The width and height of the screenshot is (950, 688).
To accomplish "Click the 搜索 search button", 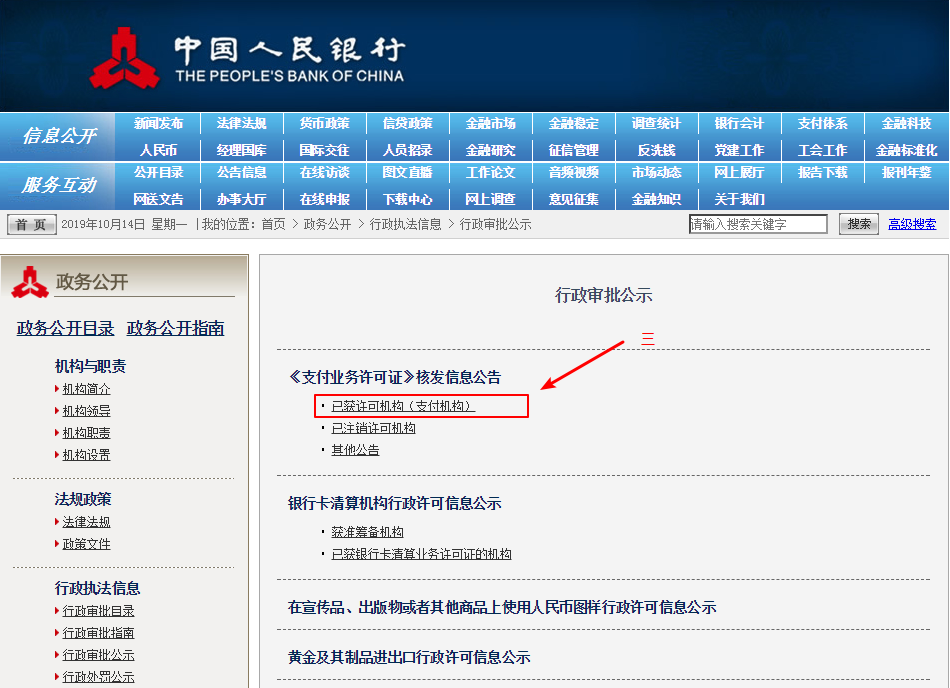I will pyautogui.click(x=858, y=224).
